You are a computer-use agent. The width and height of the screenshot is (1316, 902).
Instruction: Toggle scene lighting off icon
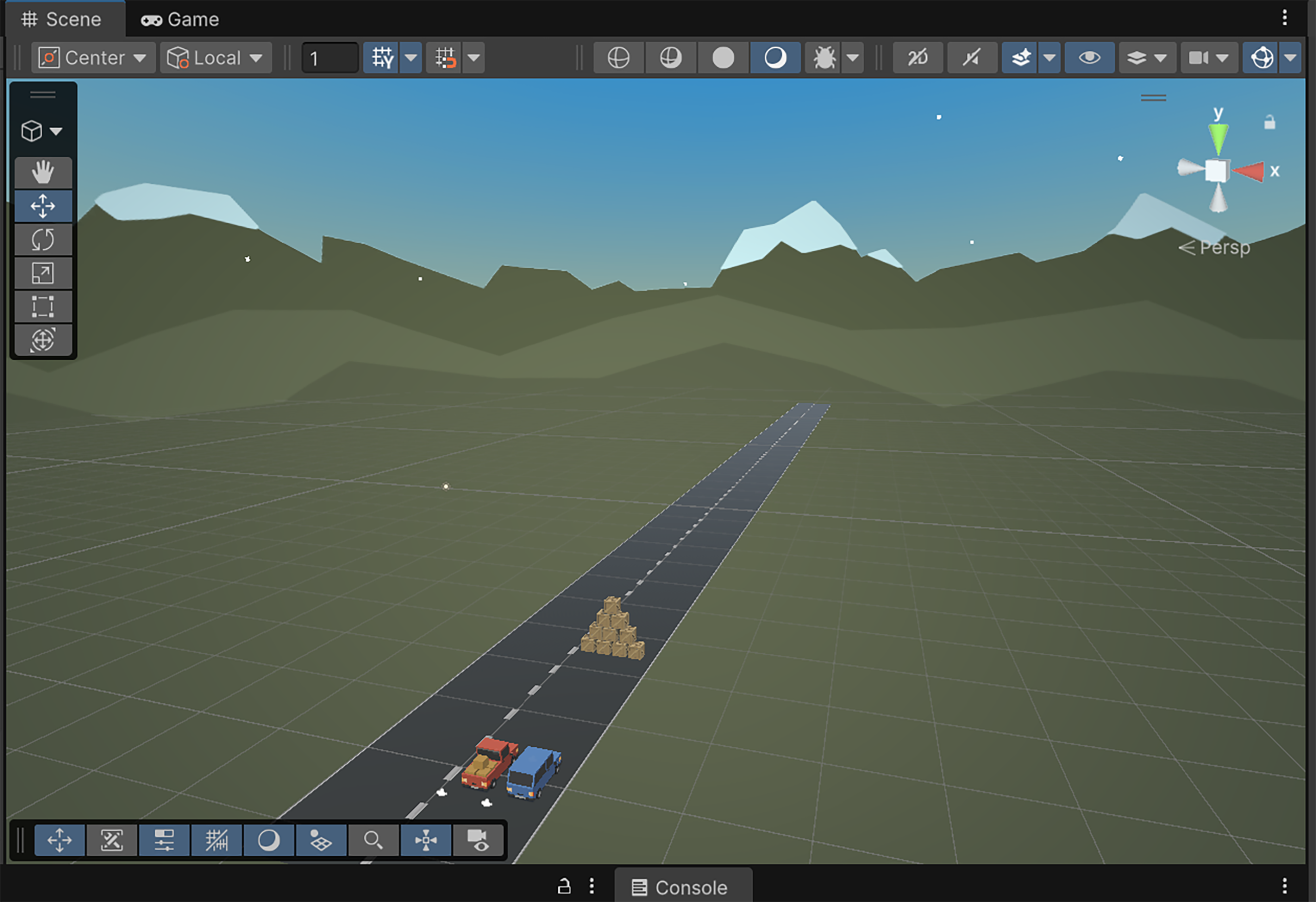coord(972,58)
